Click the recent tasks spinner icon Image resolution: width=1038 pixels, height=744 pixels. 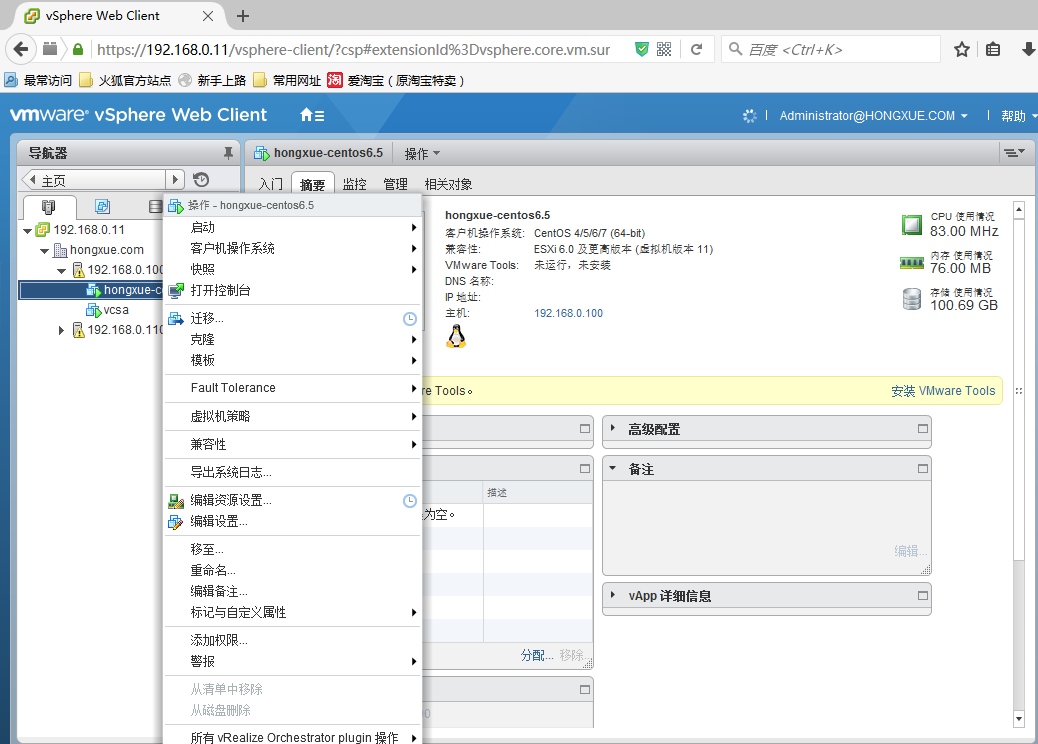click(x=749, y=116)
